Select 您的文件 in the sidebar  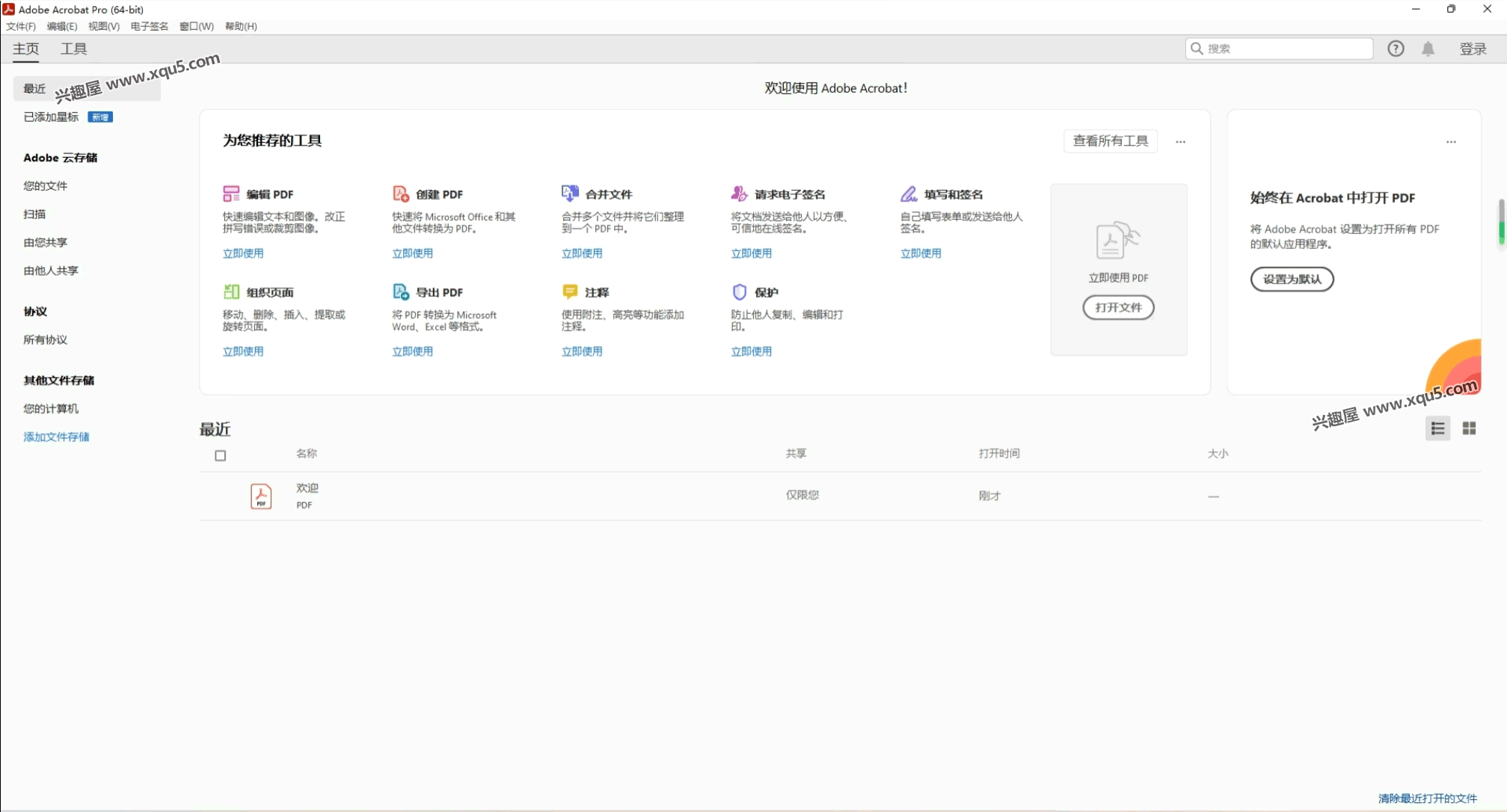pos(46,185)
